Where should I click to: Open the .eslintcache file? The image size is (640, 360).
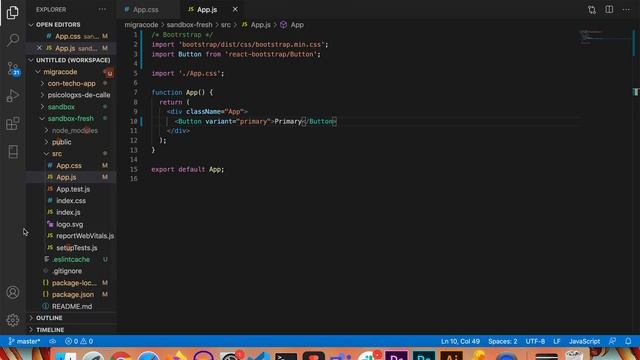point(71,259)
